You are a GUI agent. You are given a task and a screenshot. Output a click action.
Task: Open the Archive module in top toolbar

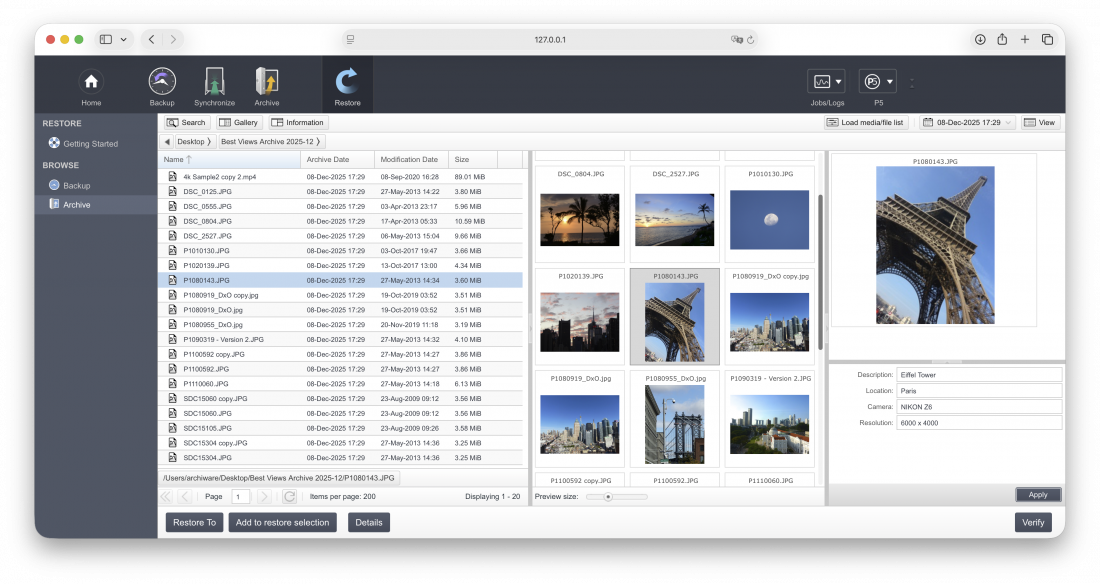[267, 82]
